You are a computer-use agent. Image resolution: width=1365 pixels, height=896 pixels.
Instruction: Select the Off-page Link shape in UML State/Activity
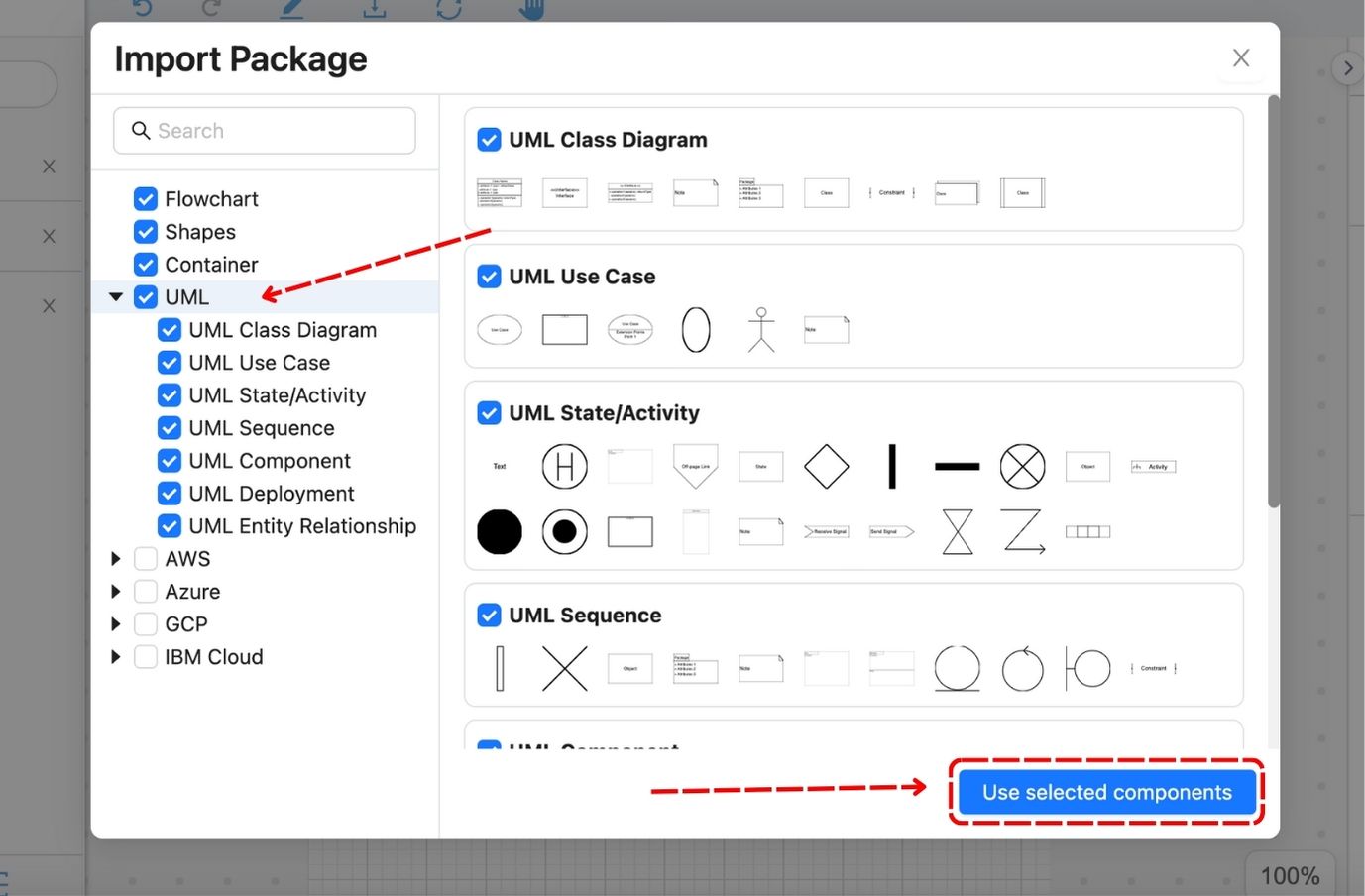click(695, 466)
